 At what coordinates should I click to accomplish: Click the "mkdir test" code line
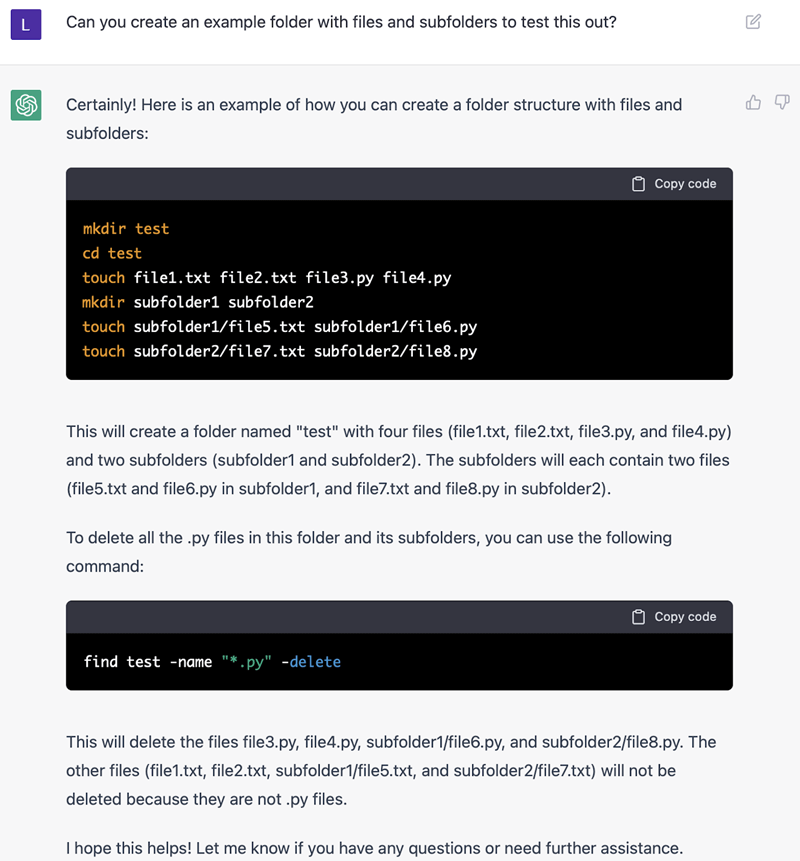click(x=126, y=229)
